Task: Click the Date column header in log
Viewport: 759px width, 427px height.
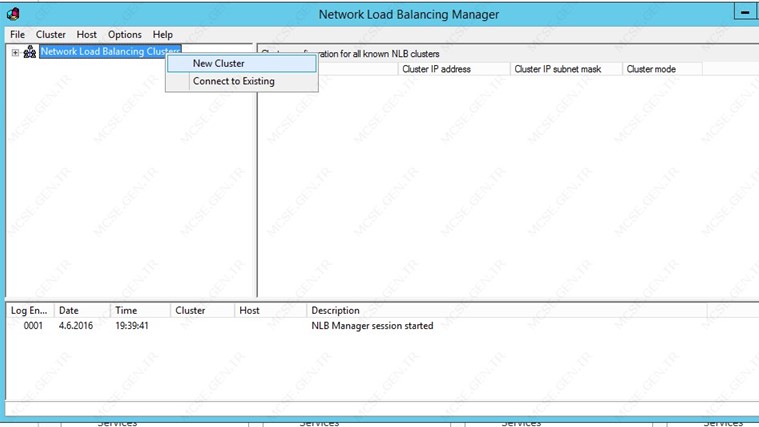Action: pos(82,310)
